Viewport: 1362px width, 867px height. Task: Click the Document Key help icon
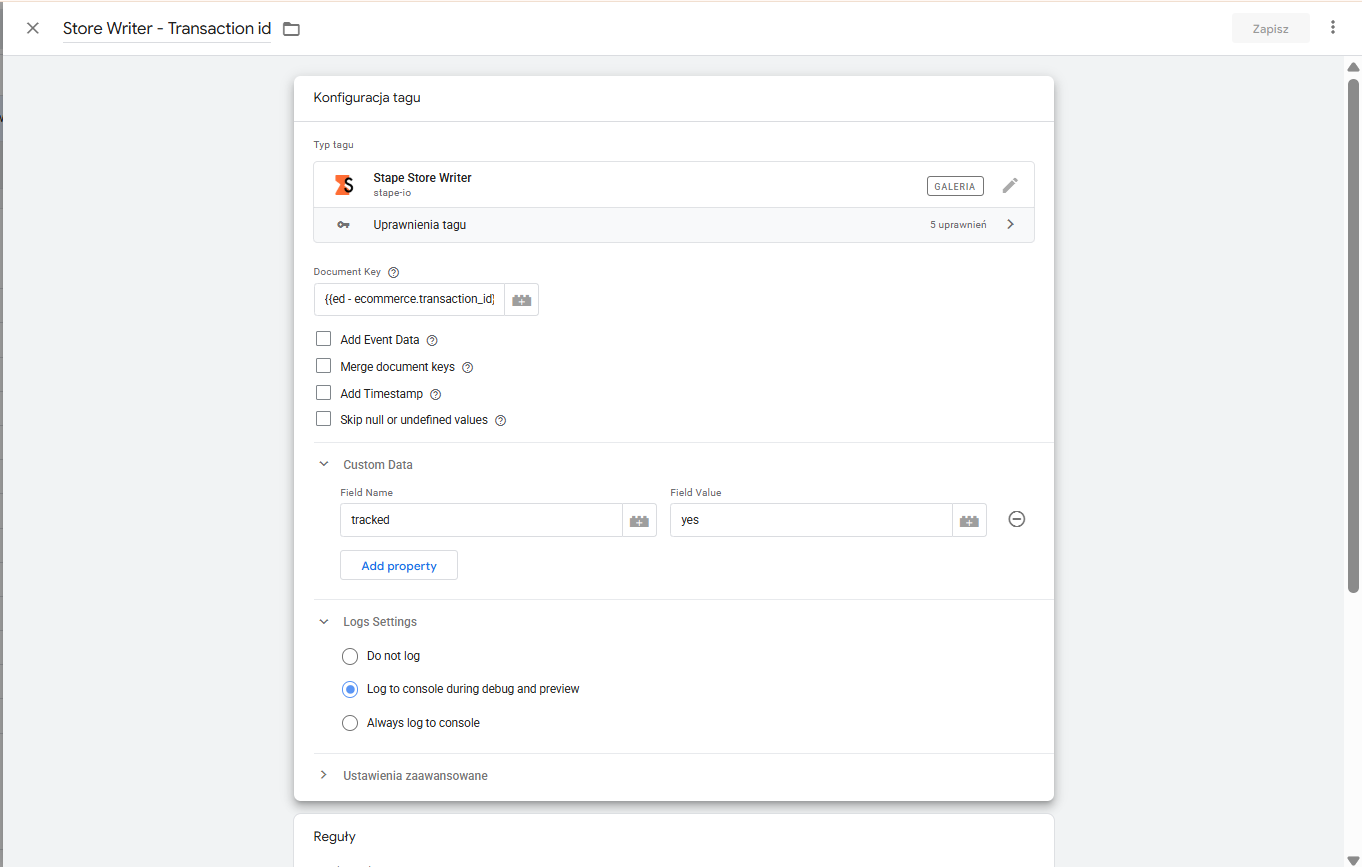pos(393,272)
